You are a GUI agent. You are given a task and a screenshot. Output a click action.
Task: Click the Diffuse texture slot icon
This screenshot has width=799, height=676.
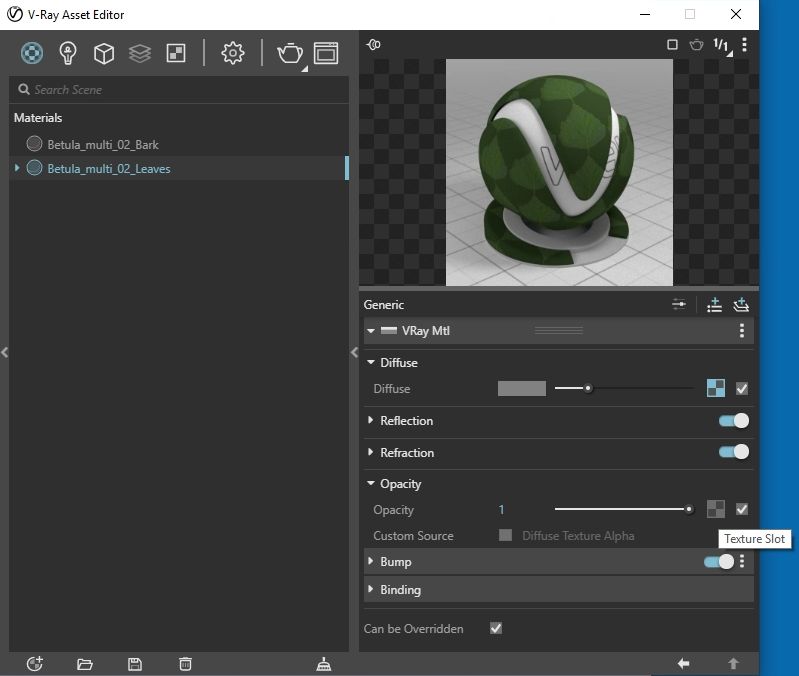(715, 388)
